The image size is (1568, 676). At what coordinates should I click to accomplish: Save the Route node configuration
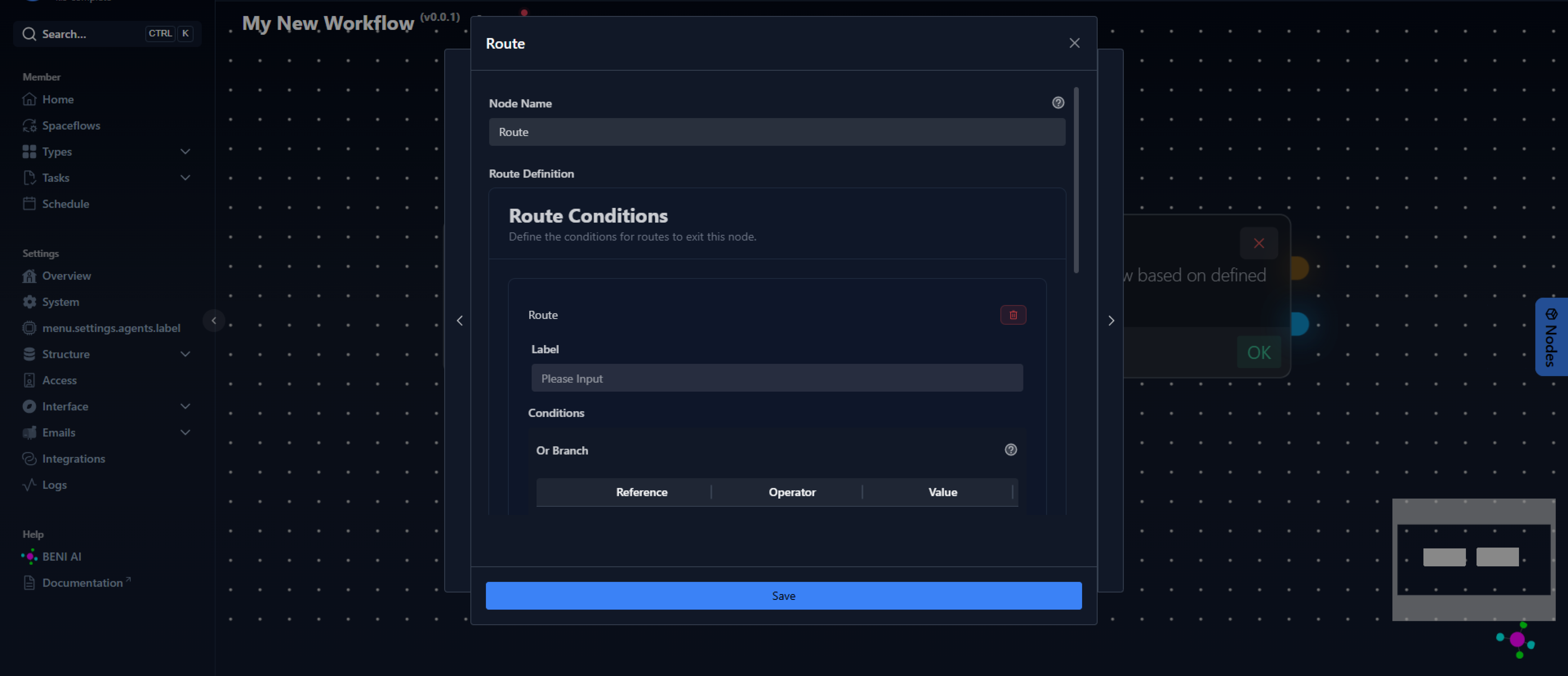pos(783,596)
